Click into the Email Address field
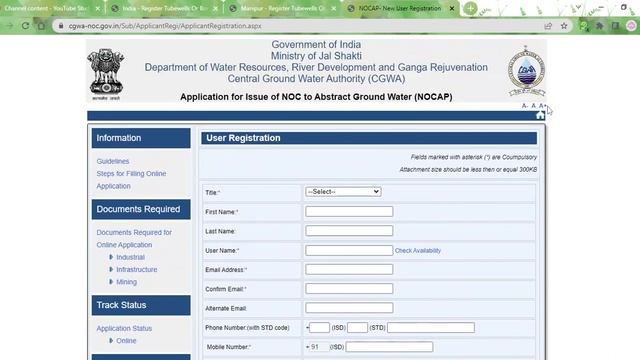Screen dimensions: 640x360 pyautogui.click(x=349, y=269)
